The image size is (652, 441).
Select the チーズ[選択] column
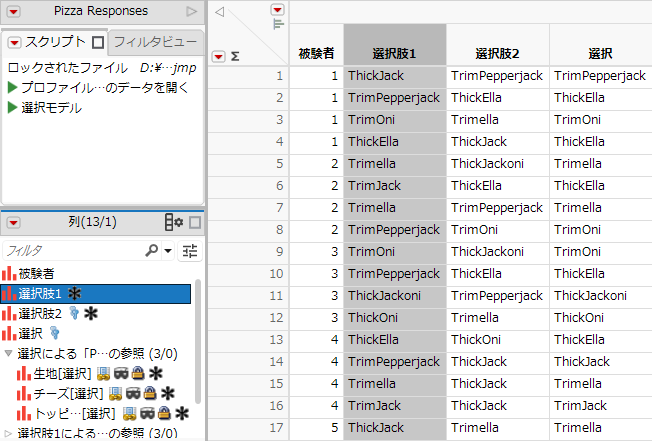tap(69, 393)
